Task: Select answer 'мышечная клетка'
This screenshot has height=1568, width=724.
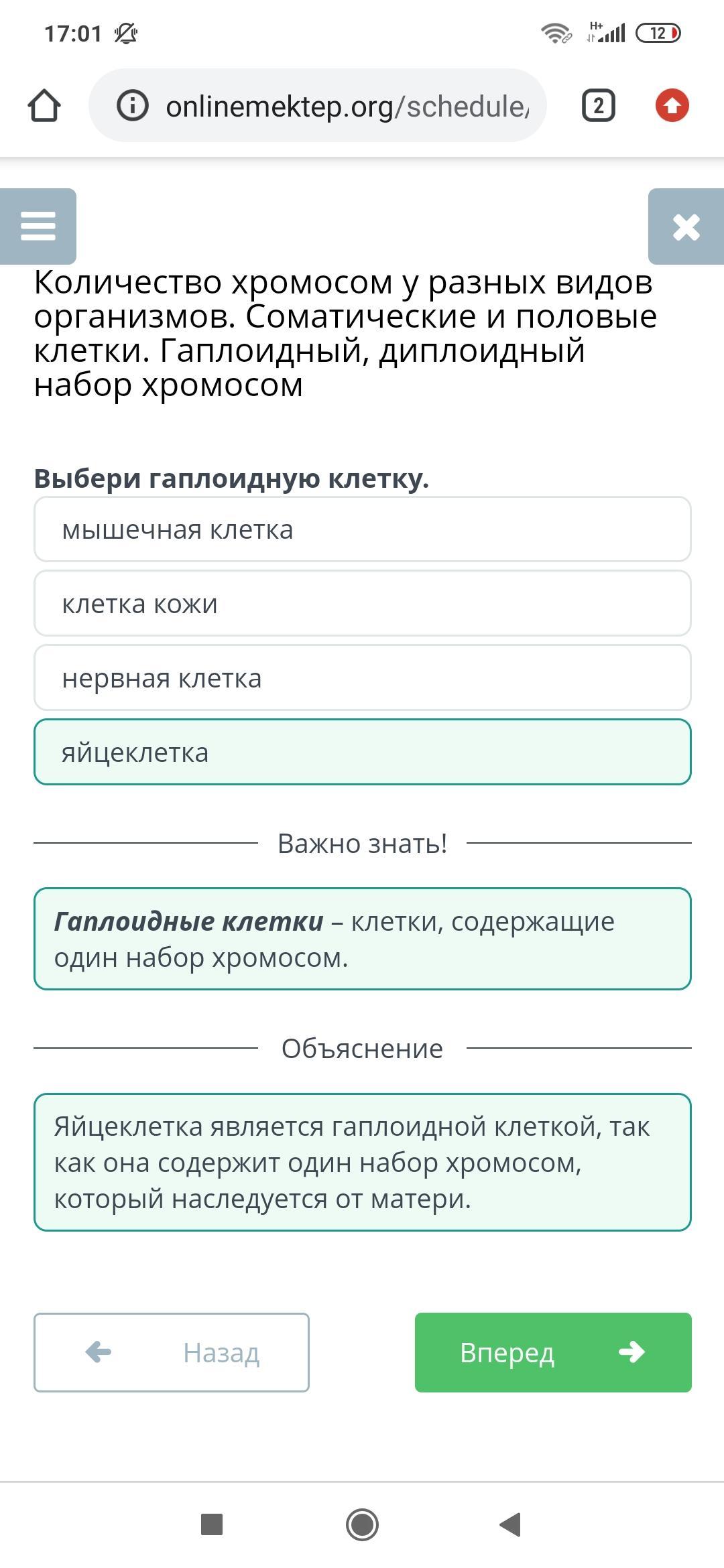Action: point(362,529)
